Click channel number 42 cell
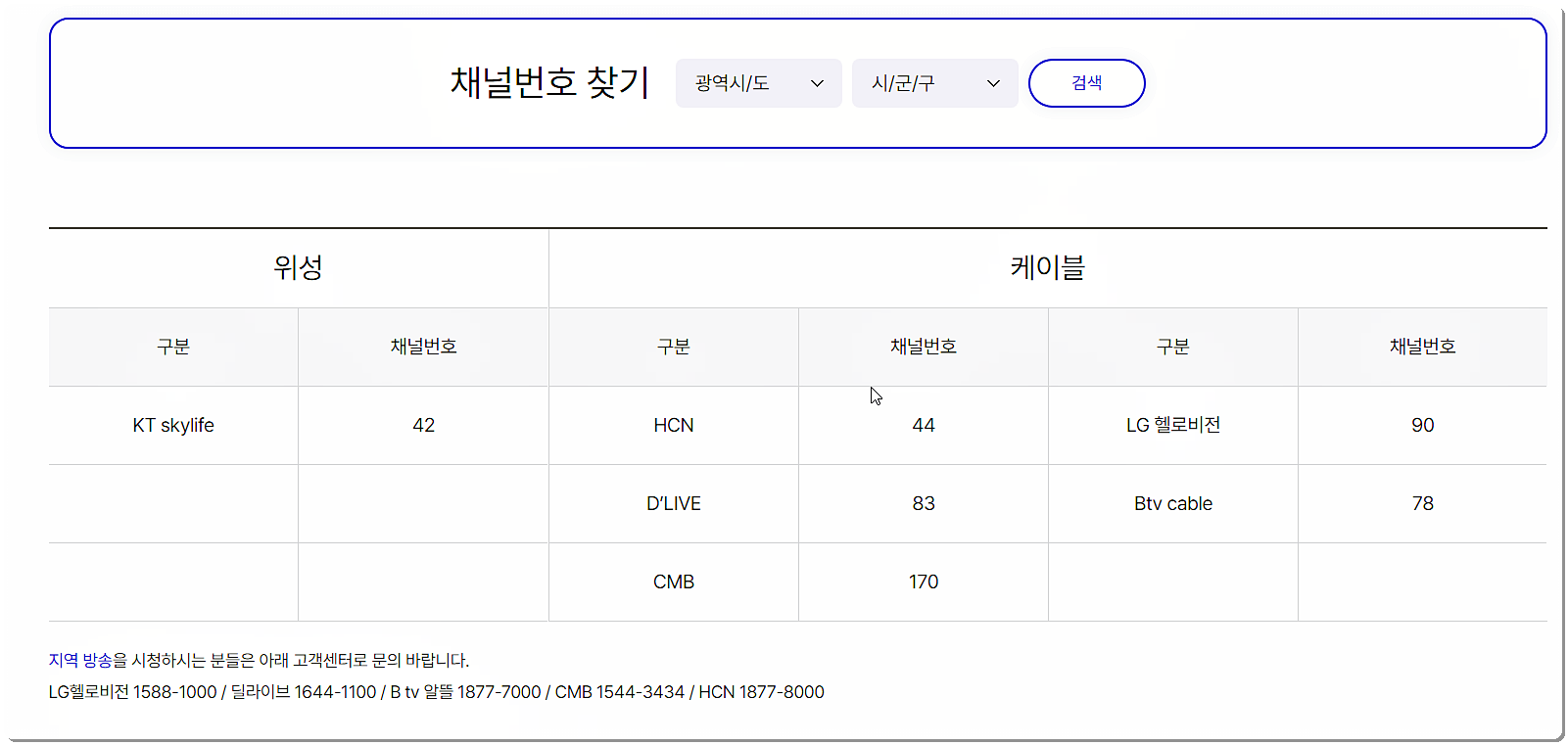The width and height of the screenshot is (1568, 745). coord(423,425)
